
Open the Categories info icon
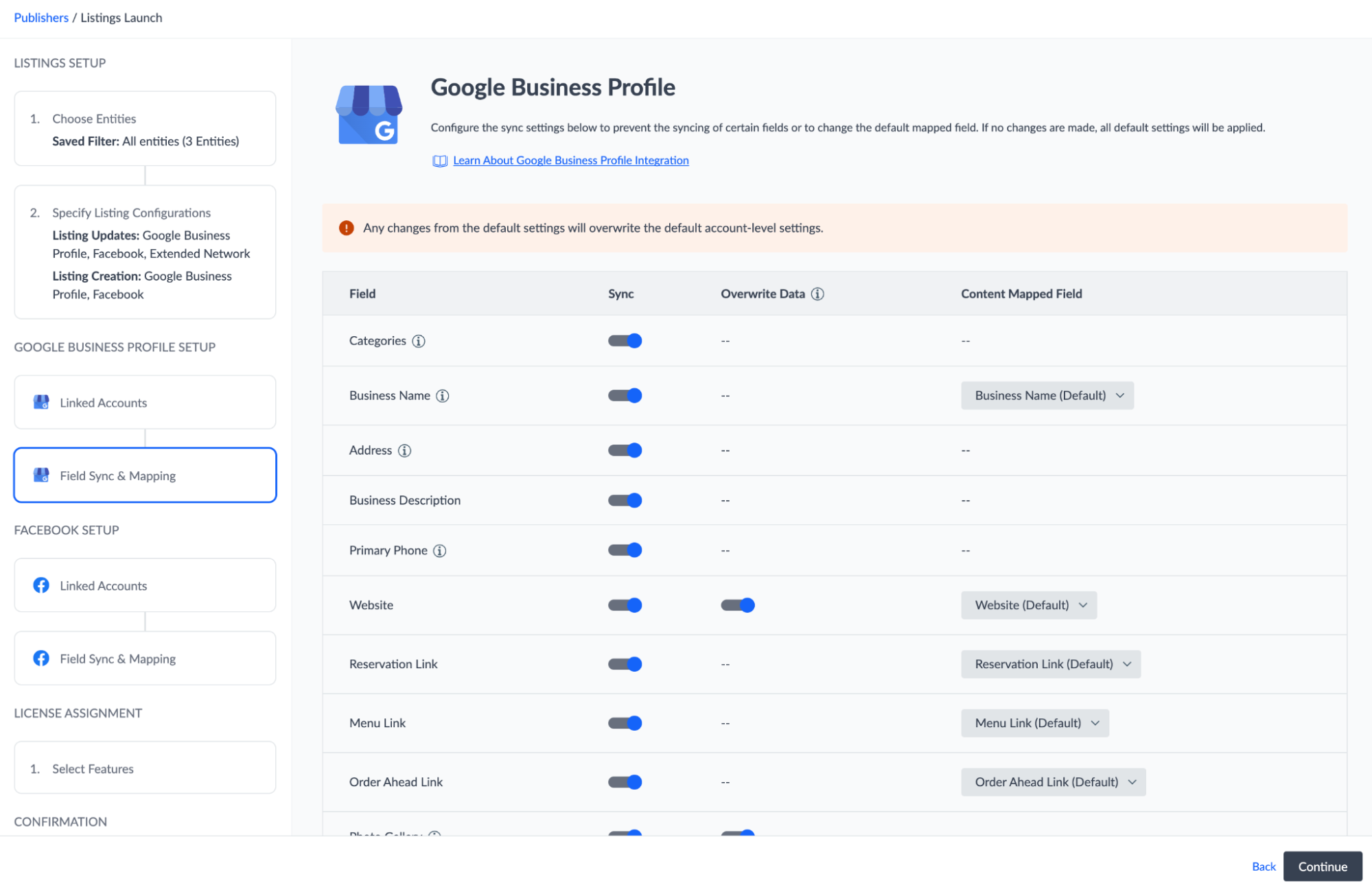pos(419,341)
